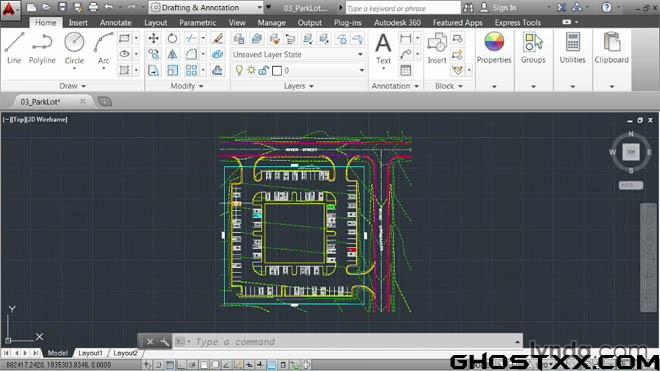Screen dimensions: 660x371
Task: Toggle layer 0 on/off light bulb
Action: [x=239, y=70]
